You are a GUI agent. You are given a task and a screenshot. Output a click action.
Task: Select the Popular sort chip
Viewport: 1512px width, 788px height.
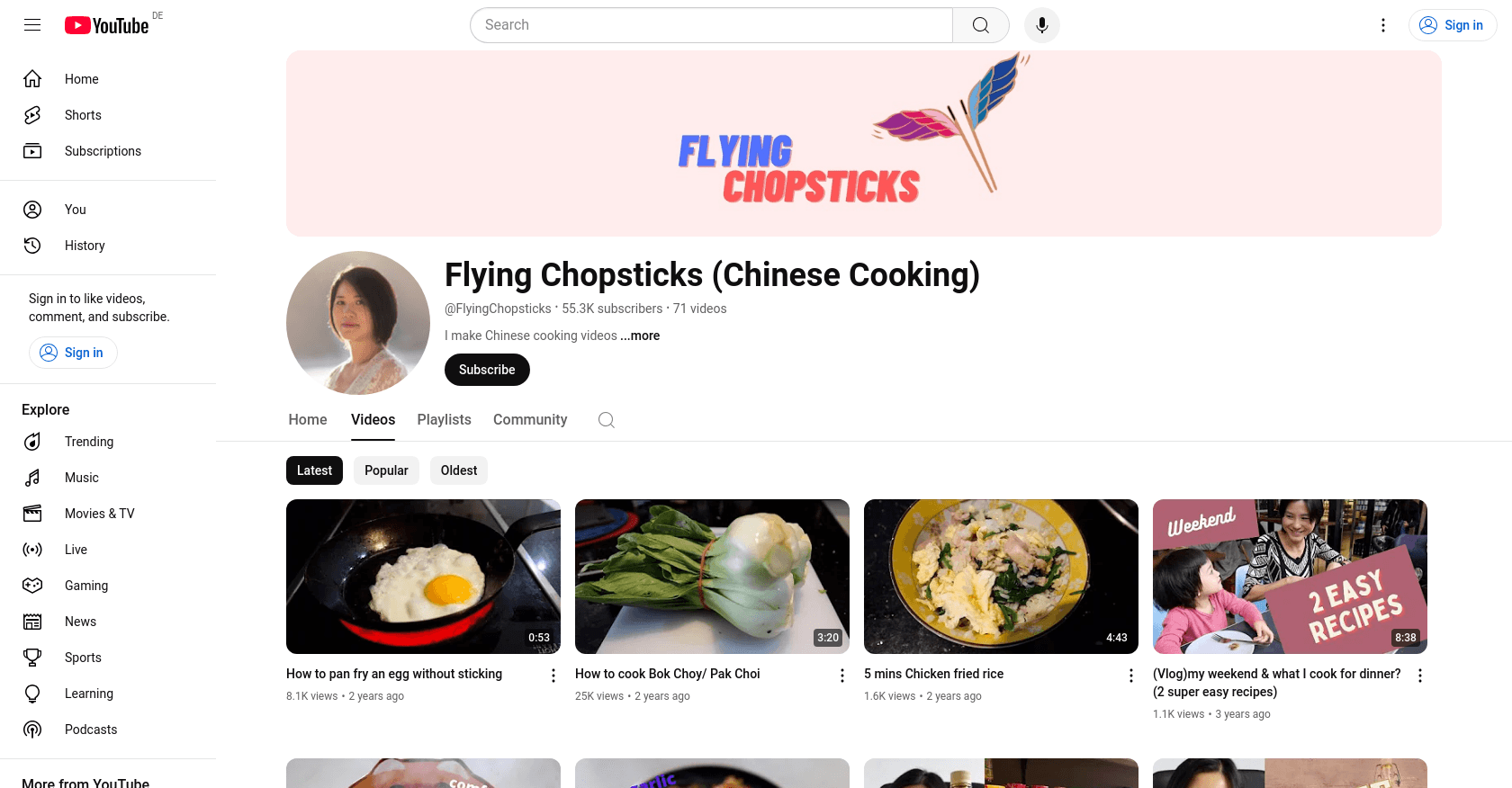click(x=386, y=470)
